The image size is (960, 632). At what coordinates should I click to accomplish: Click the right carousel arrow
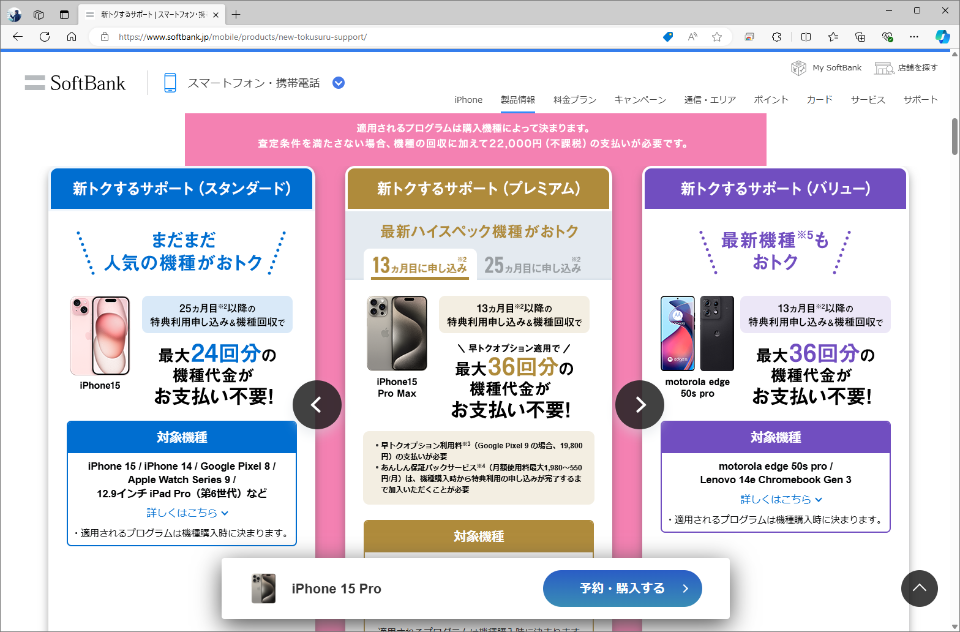(639, 404)
